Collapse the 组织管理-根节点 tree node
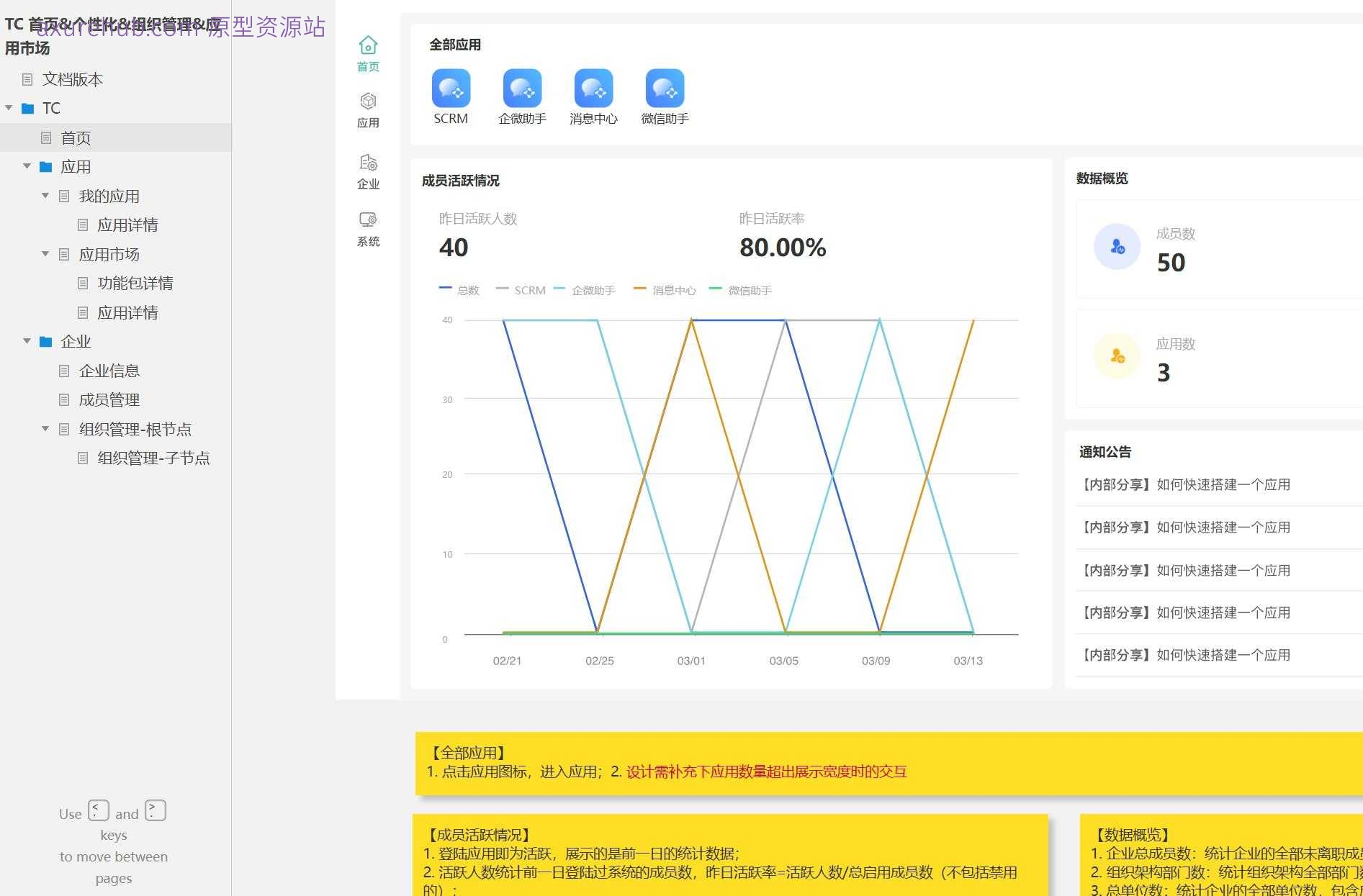1363x896 pixels. 45,428
